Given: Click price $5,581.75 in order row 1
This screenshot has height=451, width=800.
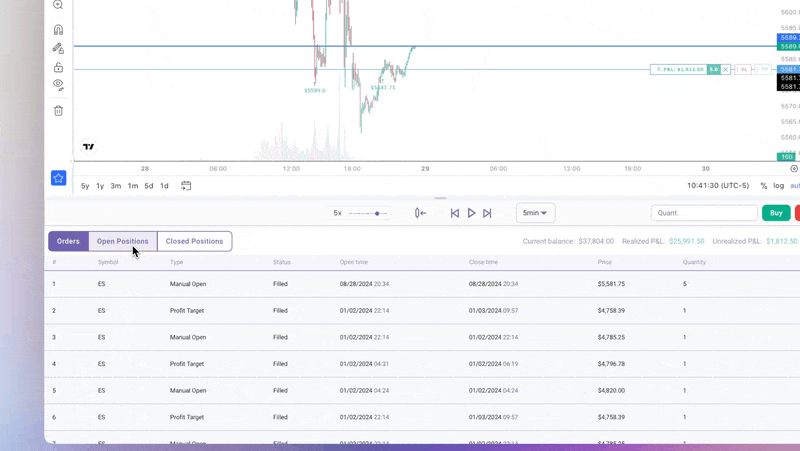Looking at the screenshot, I should point(611,284).
